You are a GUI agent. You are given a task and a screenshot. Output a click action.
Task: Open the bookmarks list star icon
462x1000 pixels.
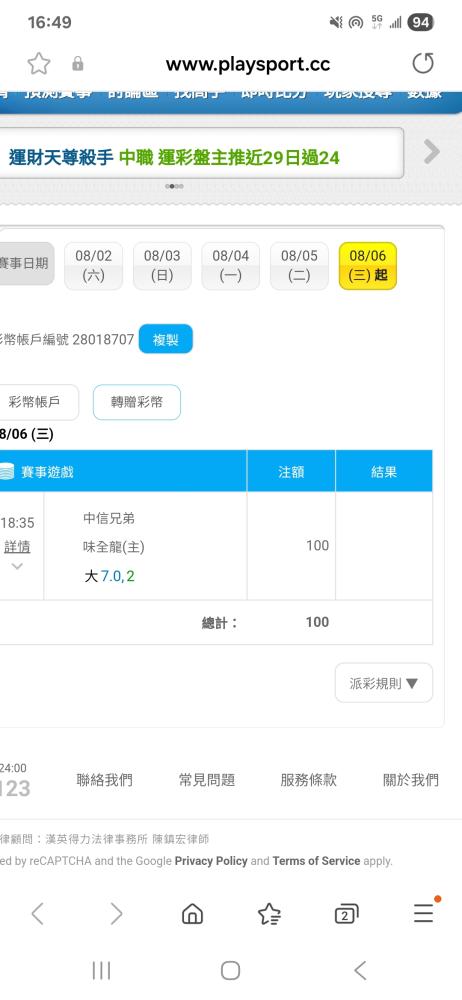[269, 914]
